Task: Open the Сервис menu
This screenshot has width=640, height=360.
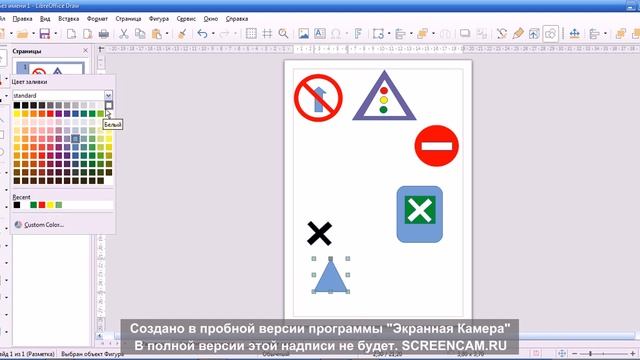Action: pos(186,19)
